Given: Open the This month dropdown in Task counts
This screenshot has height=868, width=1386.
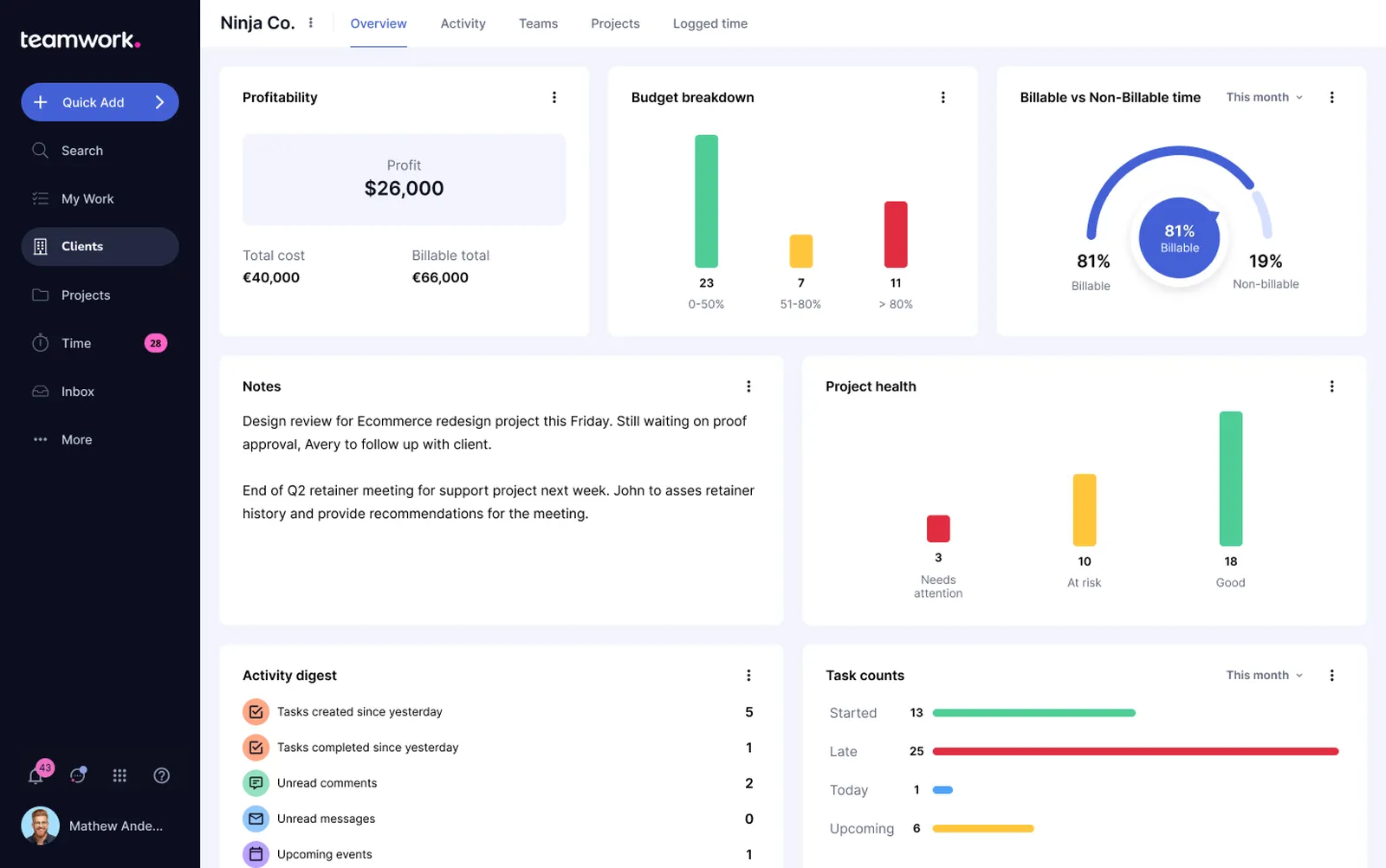Looking at the screenshot, I should pyautogui.click(x=1262, y=675).
